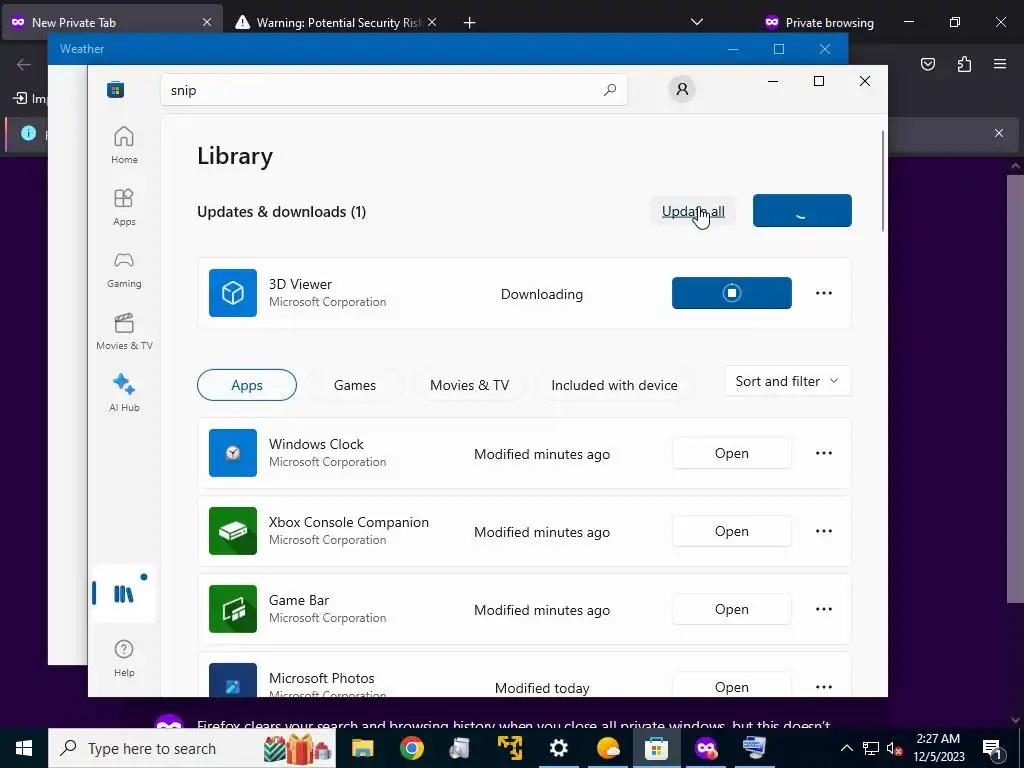Click the network tray icon

click(x=871, y=748)
